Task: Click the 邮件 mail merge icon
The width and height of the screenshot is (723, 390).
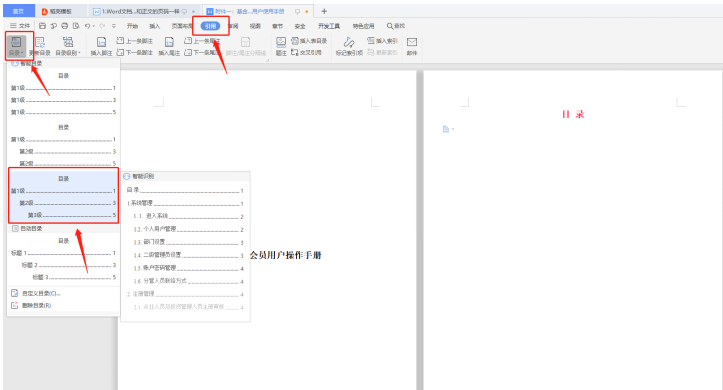Action: coord(412,47)
